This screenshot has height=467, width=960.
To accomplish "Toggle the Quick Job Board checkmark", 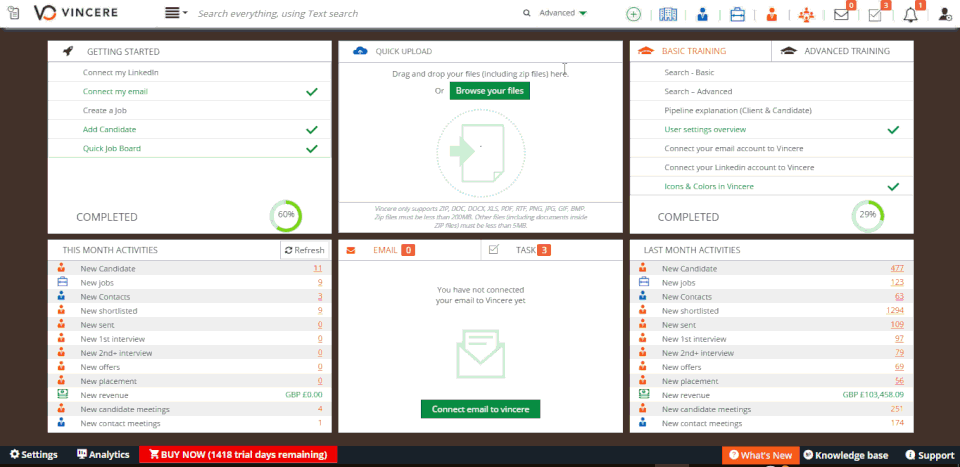I will pyautogui.click(x=312, y=149).
